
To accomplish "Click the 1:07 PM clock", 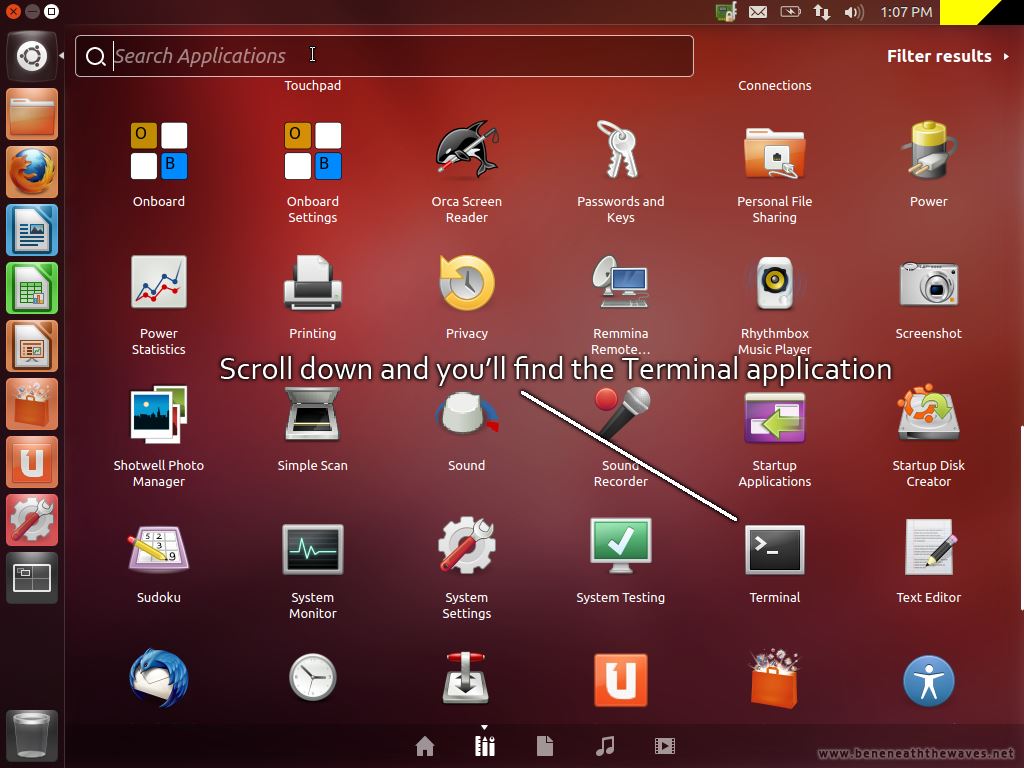I will pos(906,12).
